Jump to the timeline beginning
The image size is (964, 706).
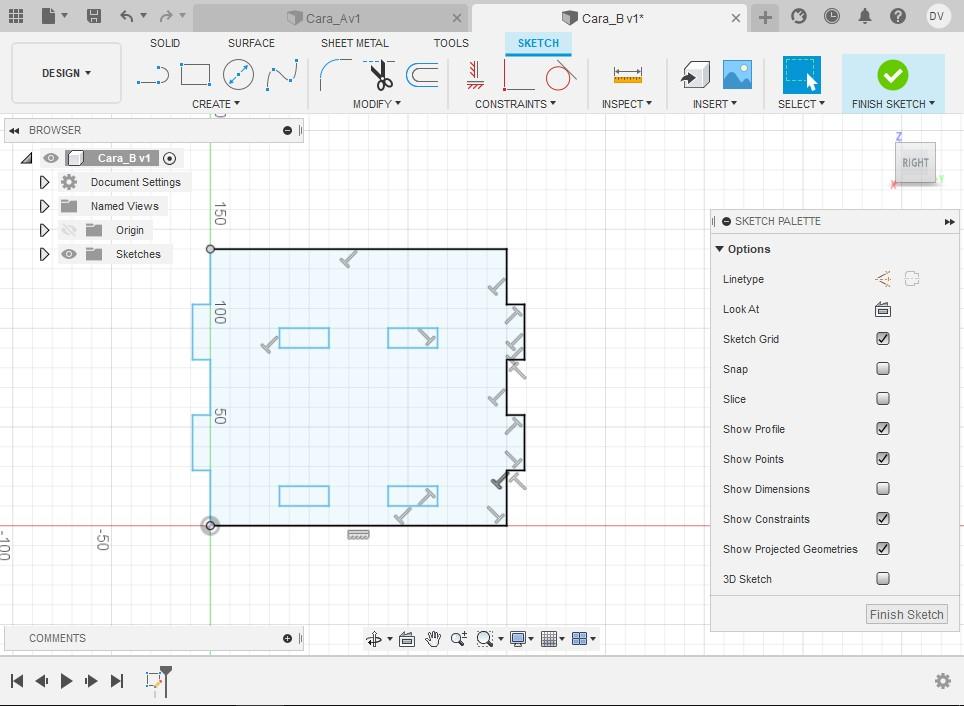(x=17, y=681)
